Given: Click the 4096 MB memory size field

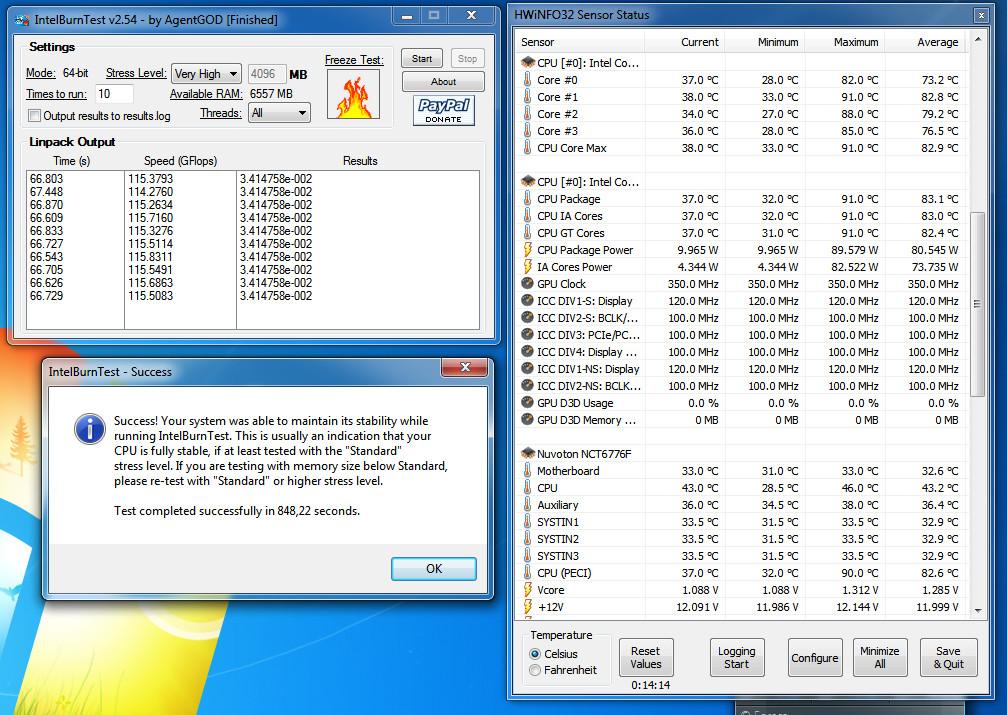Looking at the screenshot, I should pyautogui.click(x=267, y=74).
